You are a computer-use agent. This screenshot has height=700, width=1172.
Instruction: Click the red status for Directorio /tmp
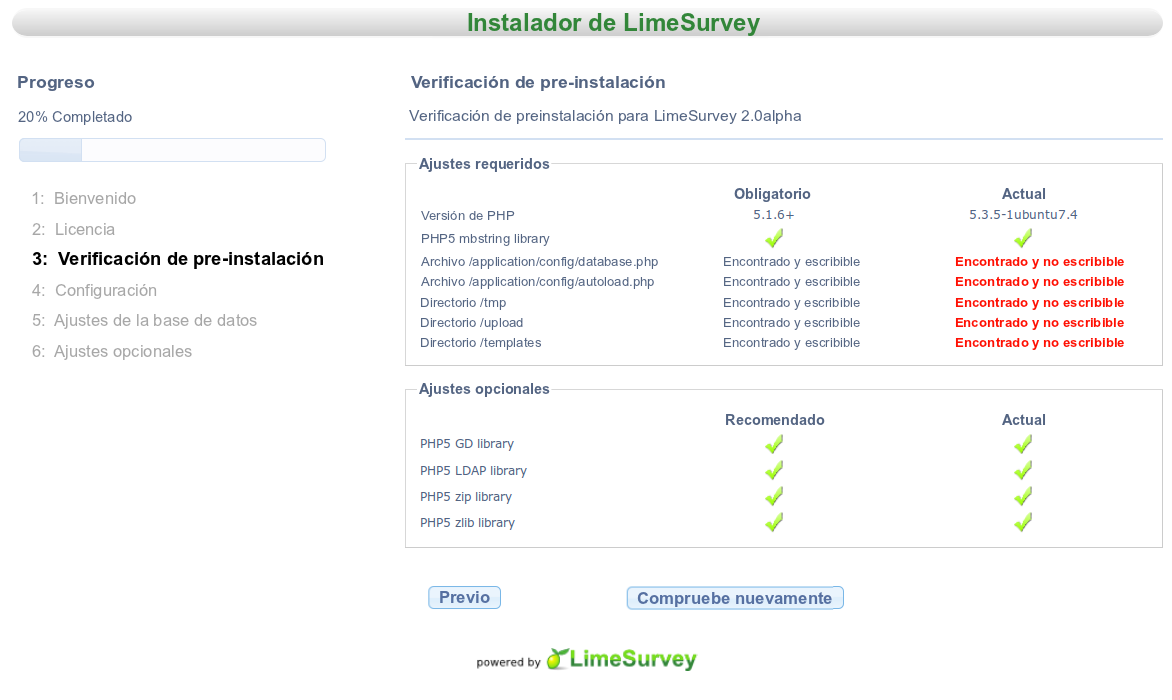coord(1039,302)
